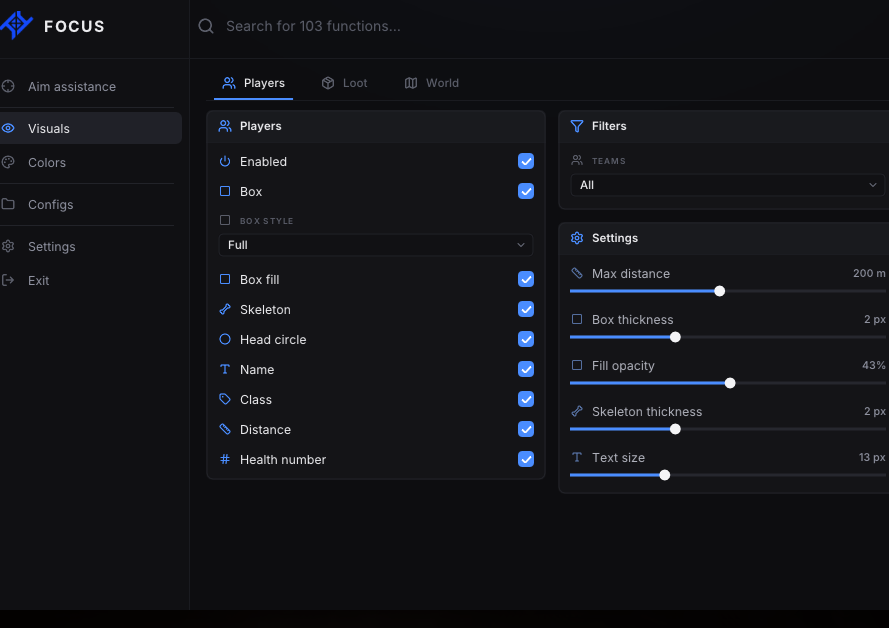Click the Aim assistance crosshair icon
The height and width of the screenshot is (628, 889).
tap(8, 86)
